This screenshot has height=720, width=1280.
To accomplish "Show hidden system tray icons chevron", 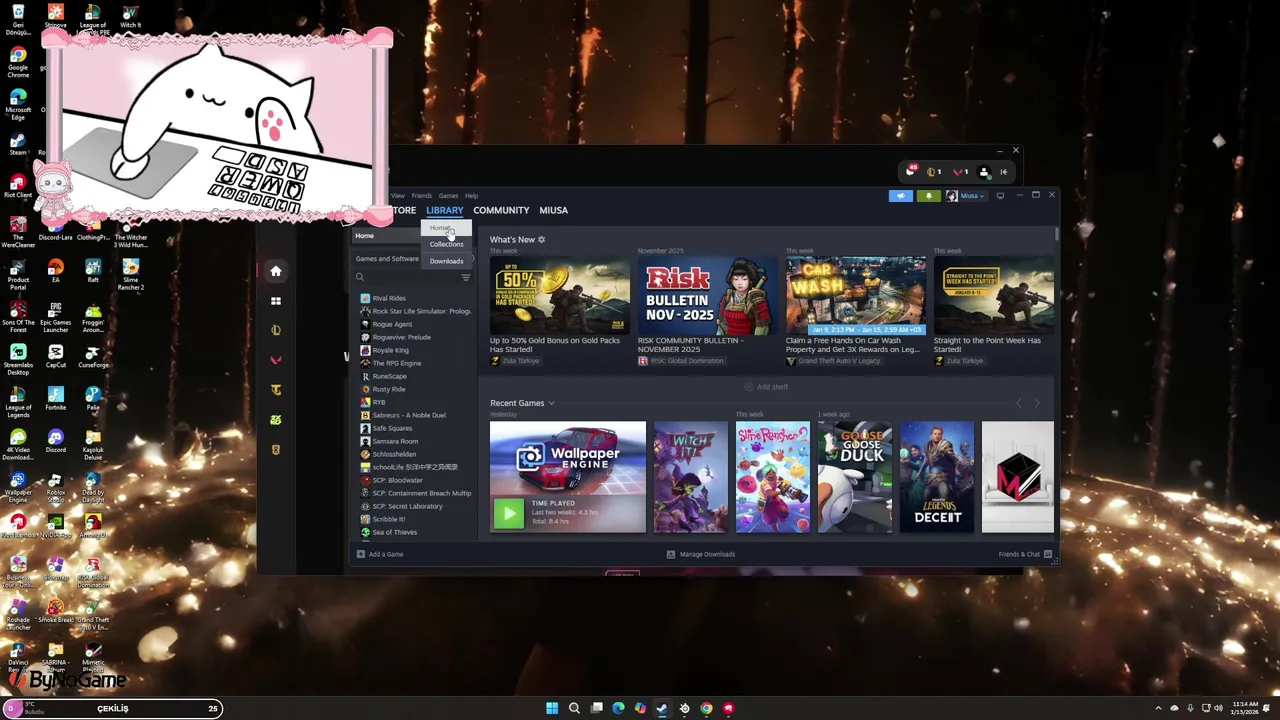I will pos(1159,708).
